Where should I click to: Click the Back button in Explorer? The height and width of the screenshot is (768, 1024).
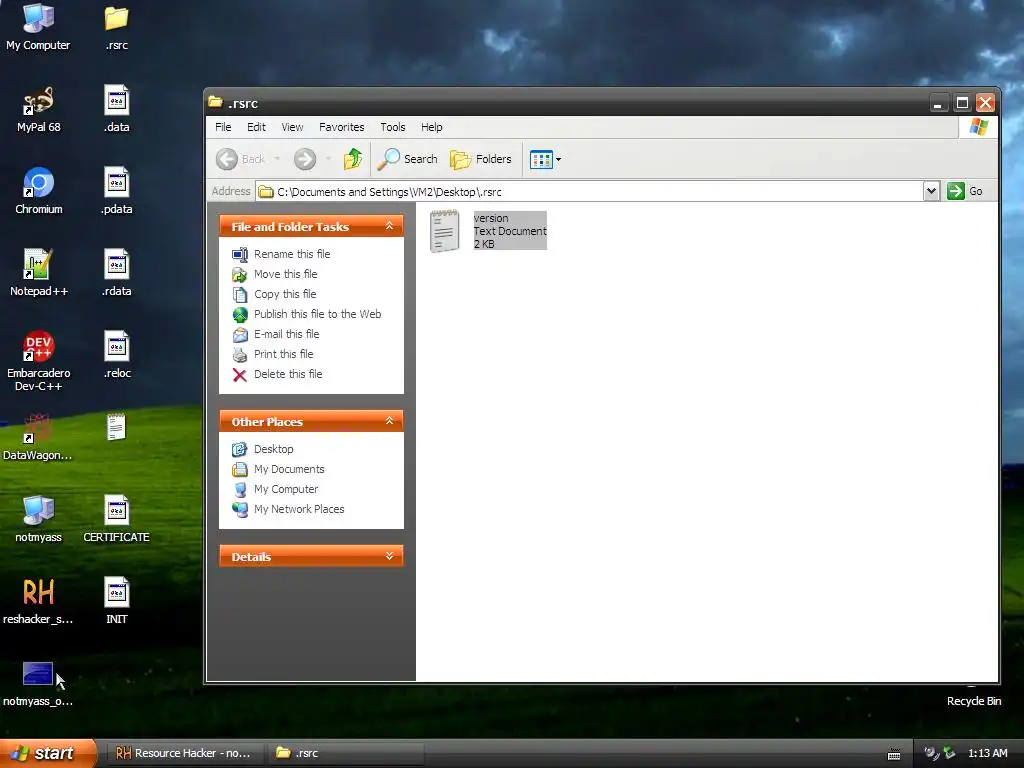point(240,159)
